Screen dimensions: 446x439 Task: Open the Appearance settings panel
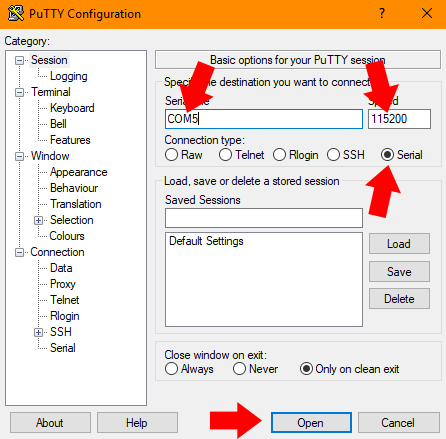tap(79, 172)
